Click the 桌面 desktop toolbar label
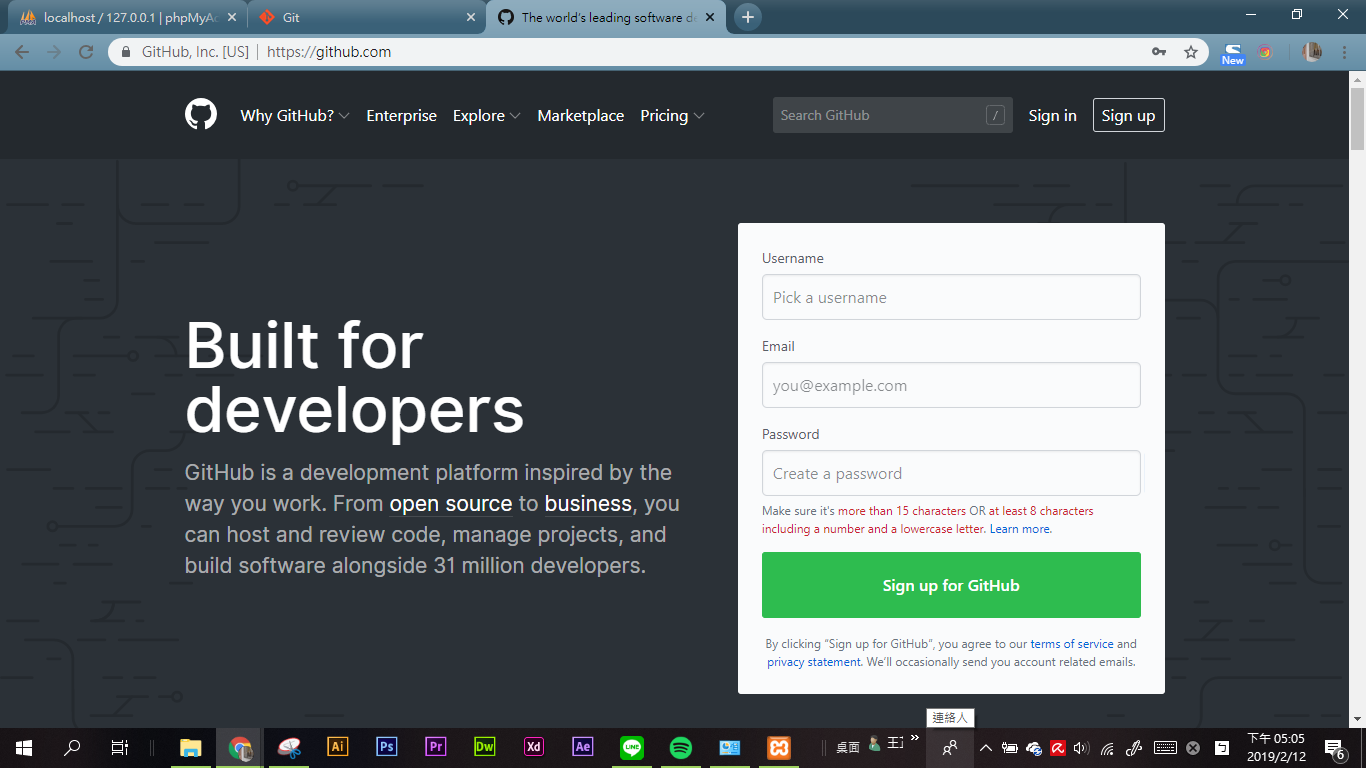Screen dimensions: 1366x768 pos(848,747)
